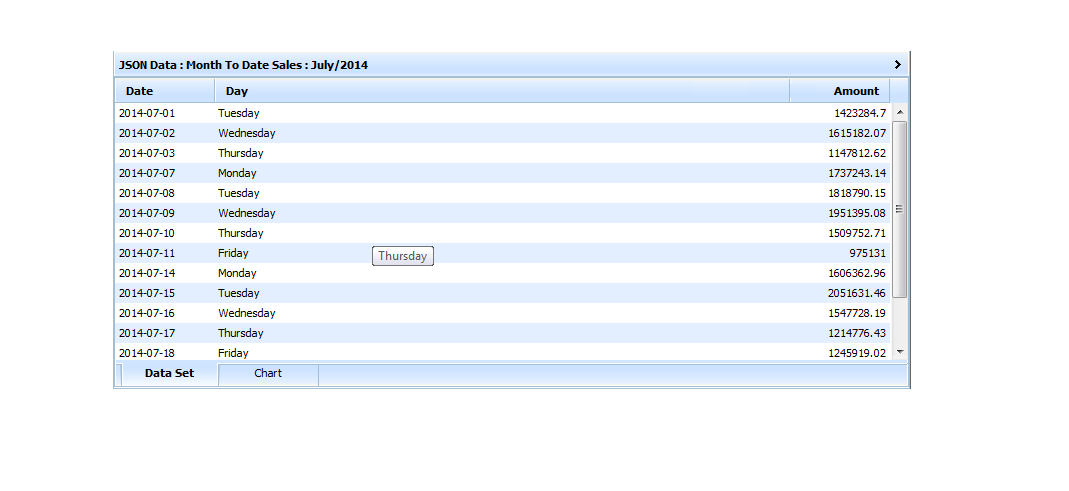Click Tuesday in the 2014-07-08 row

[x=239, y=193]
